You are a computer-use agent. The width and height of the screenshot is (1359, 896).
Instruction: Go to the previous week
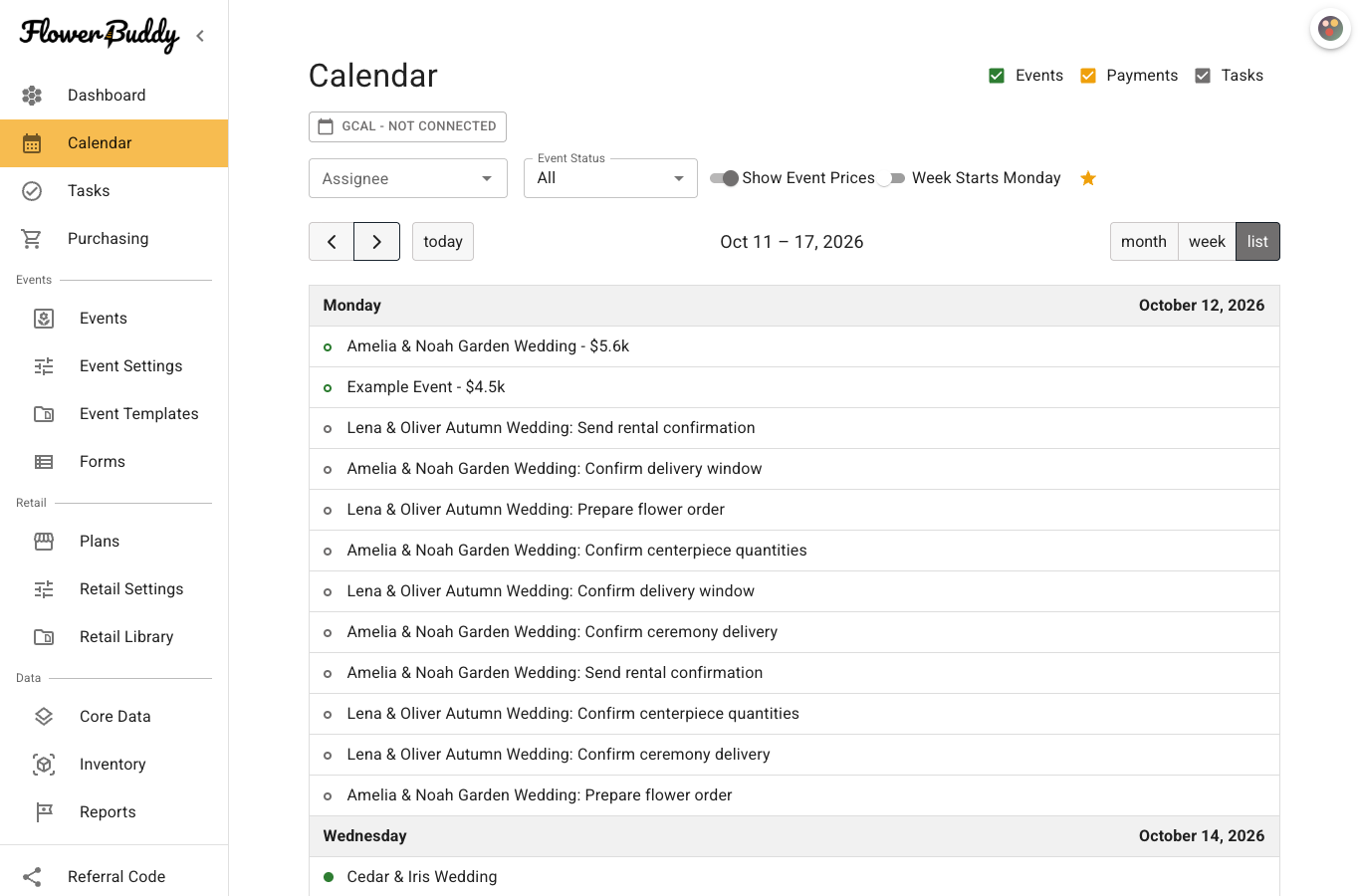coord(332,242)
